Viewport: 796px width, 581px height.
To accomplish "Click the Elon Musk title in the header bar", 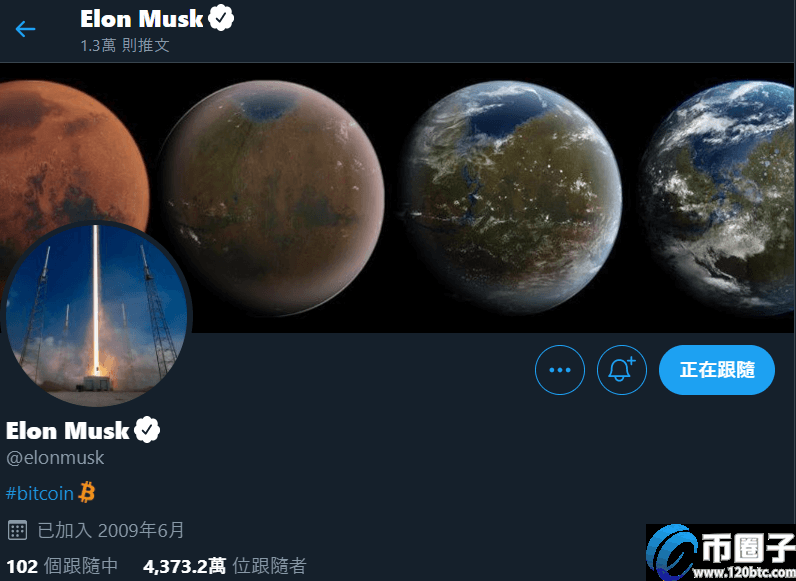I will (142, 19).
